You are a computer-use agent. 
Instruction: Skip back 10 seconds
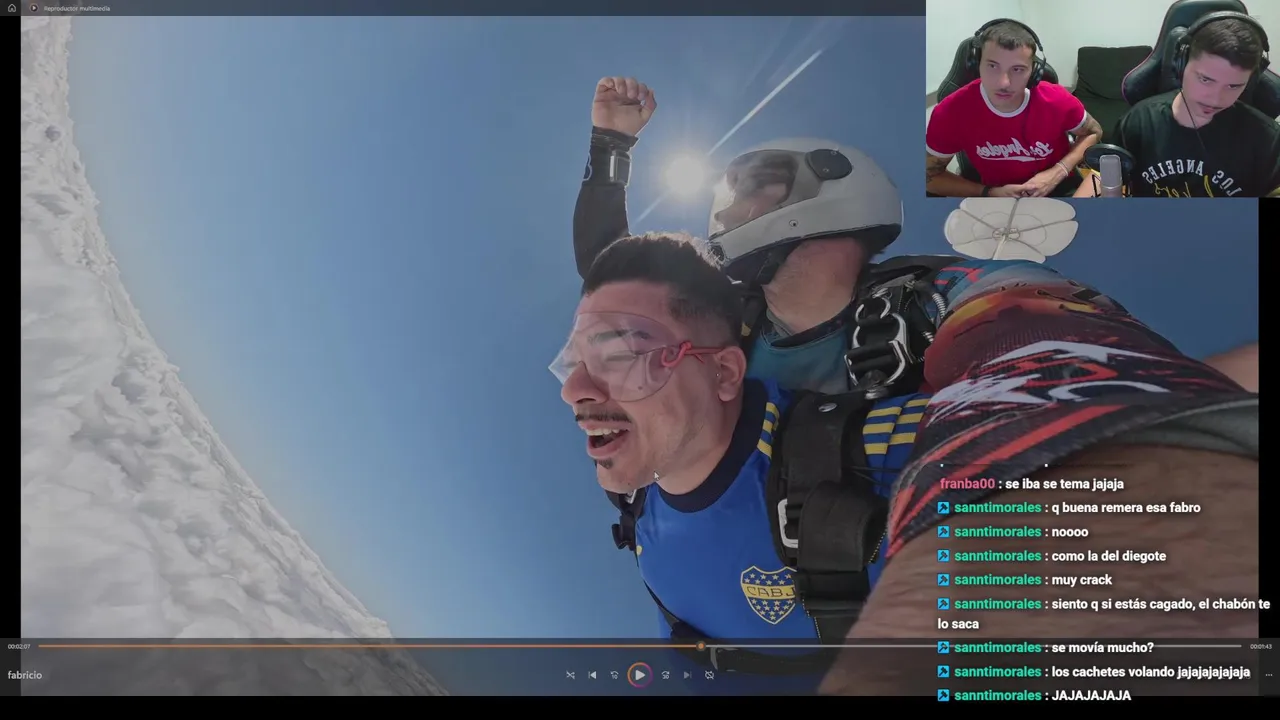tap(614, 675)
